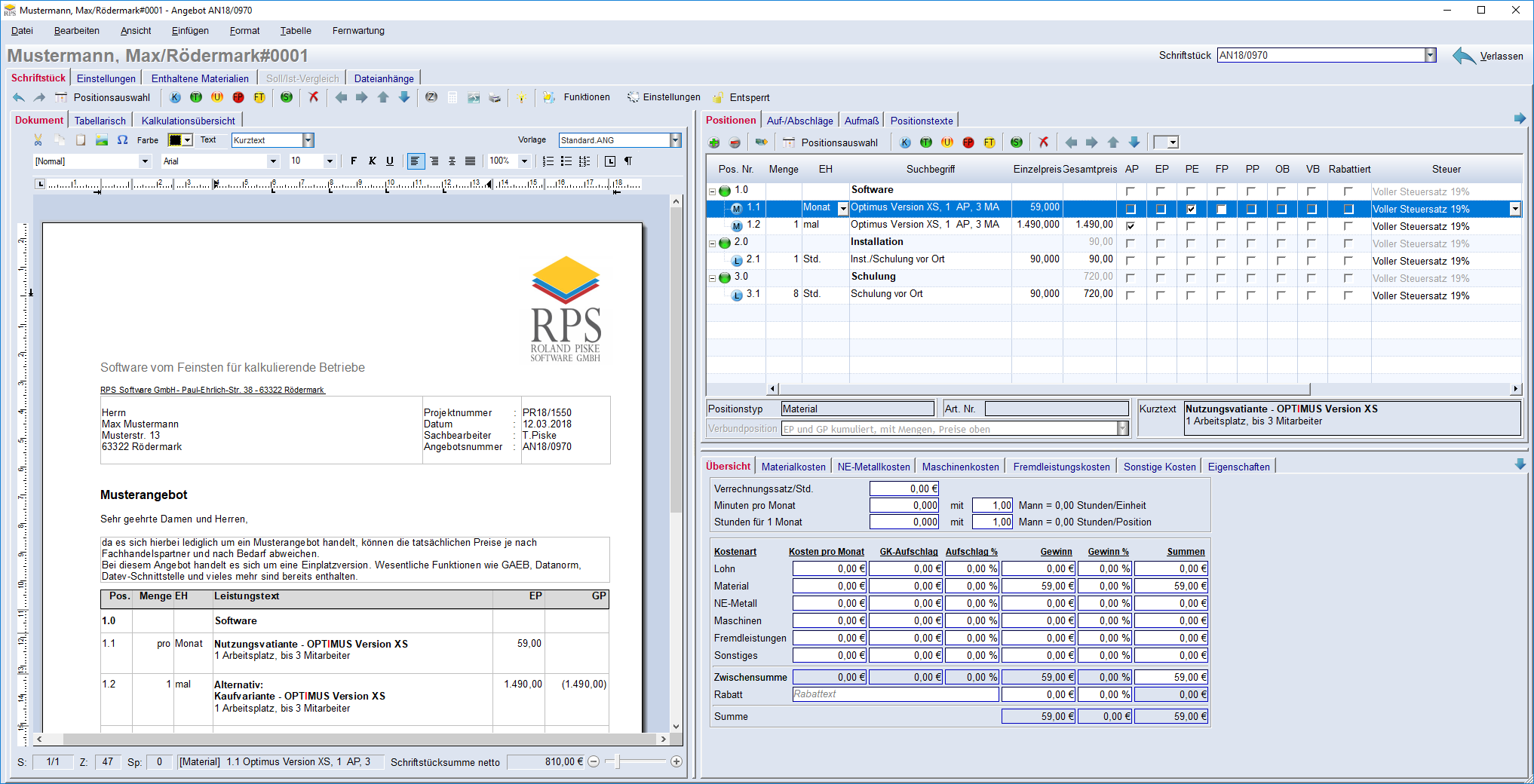Apply numbered list formatting
Image resolution: width=1534 pixels, height=784 pixels.
[548, 161]
